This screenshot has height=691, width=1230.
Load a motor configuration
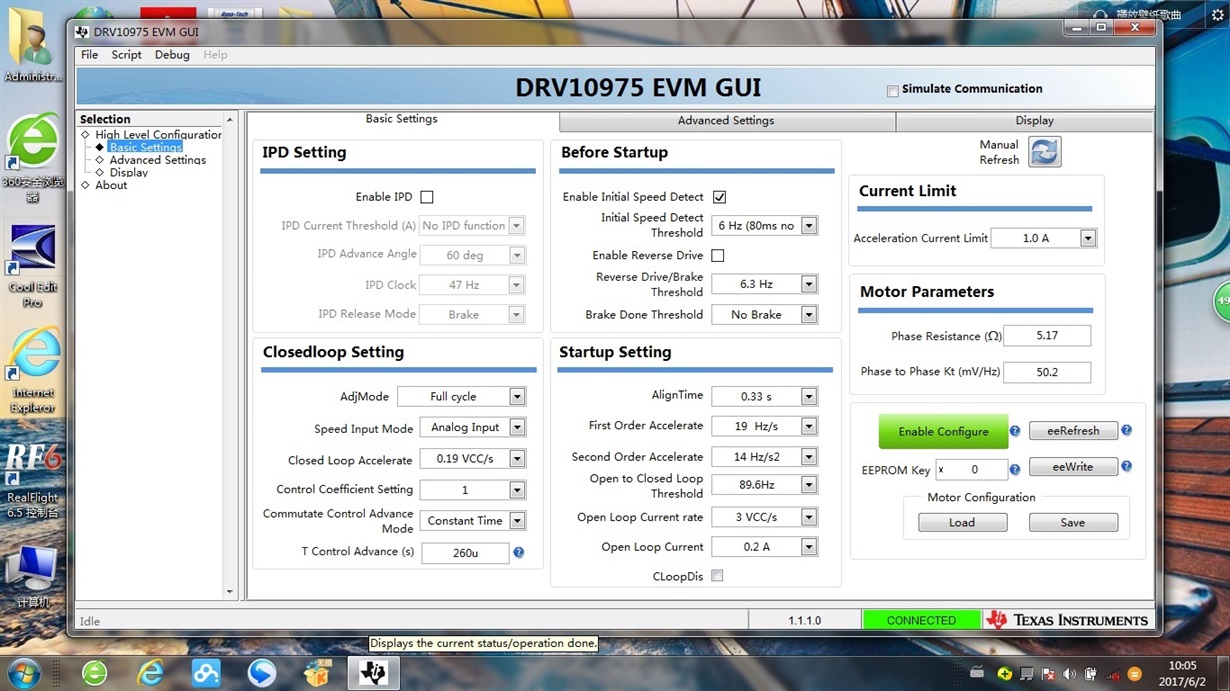point(962,523)
